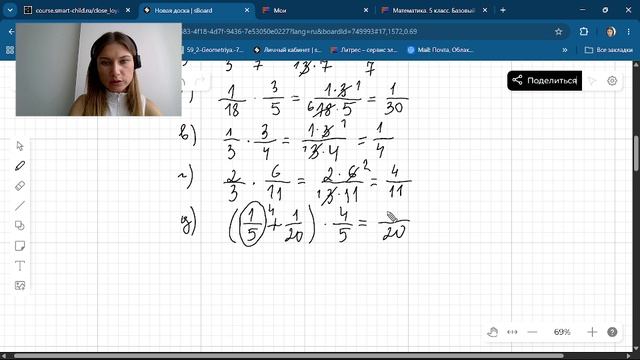This screenshot has height=360, width=640.
Task: Select the Eraser tool
Action: (x=20, y=186)
